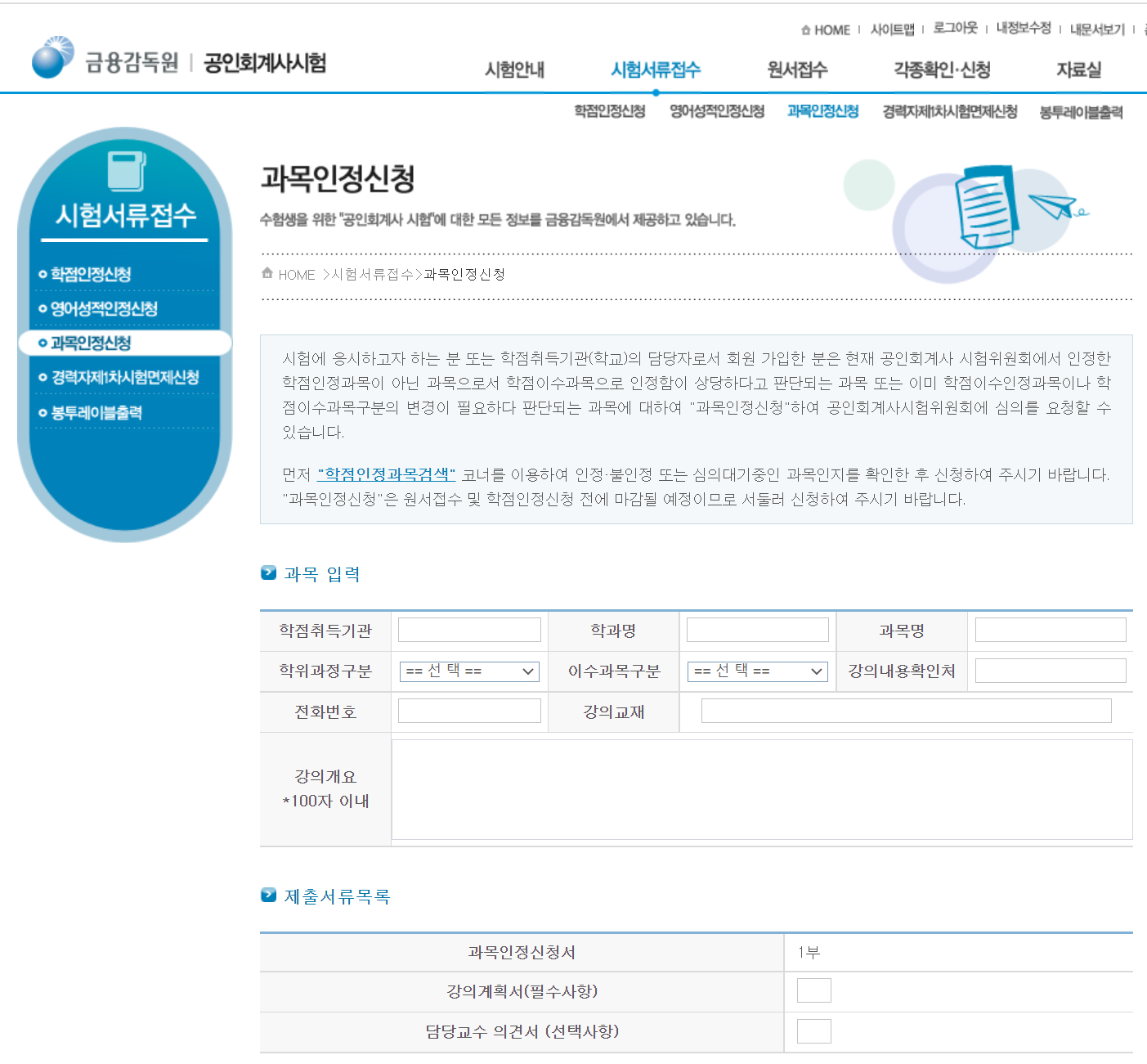
Task: Open the 이수과목구분 dropdown
Action: click(758, 671)
